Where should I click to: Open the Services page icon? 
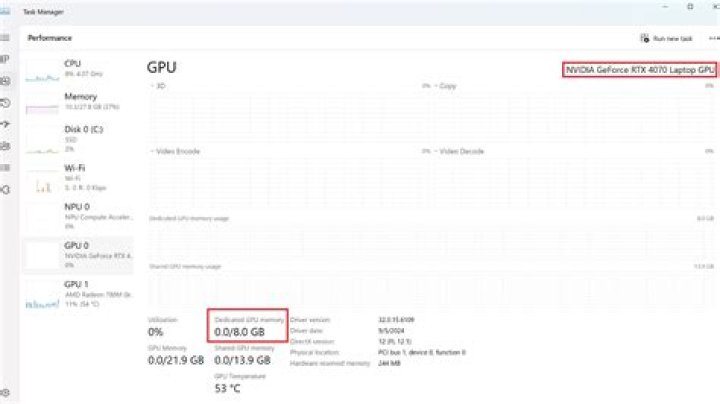(x=6, y=189)
